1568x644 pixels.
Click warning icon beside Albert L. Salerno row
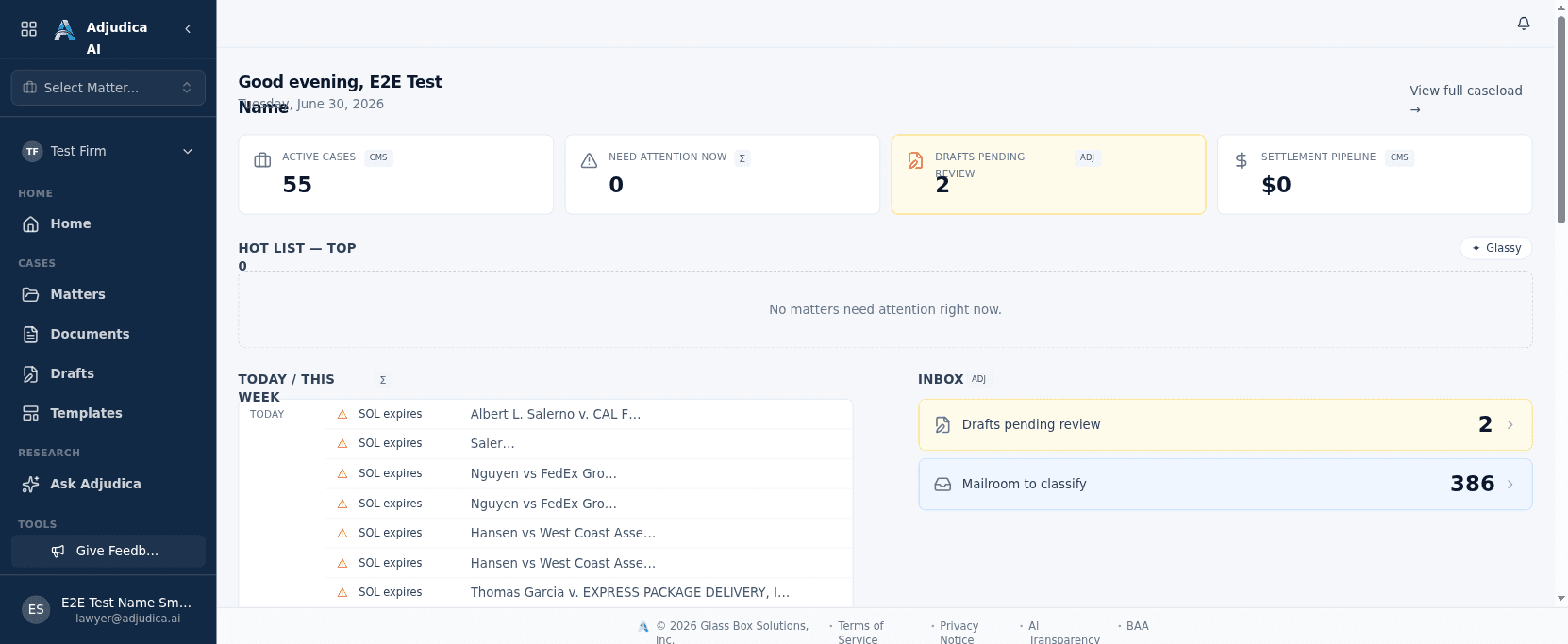click(342, 415)
